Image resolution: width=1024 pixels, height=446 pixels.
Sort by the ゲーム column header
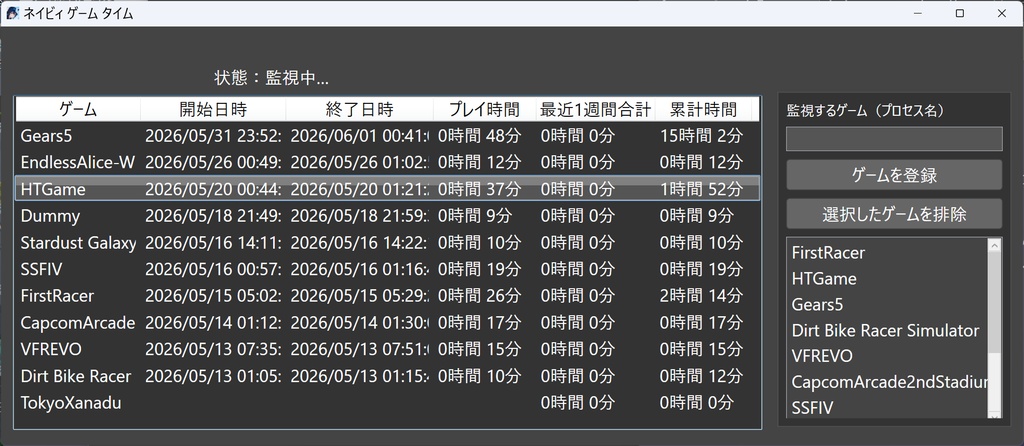[x=78, y=109]
